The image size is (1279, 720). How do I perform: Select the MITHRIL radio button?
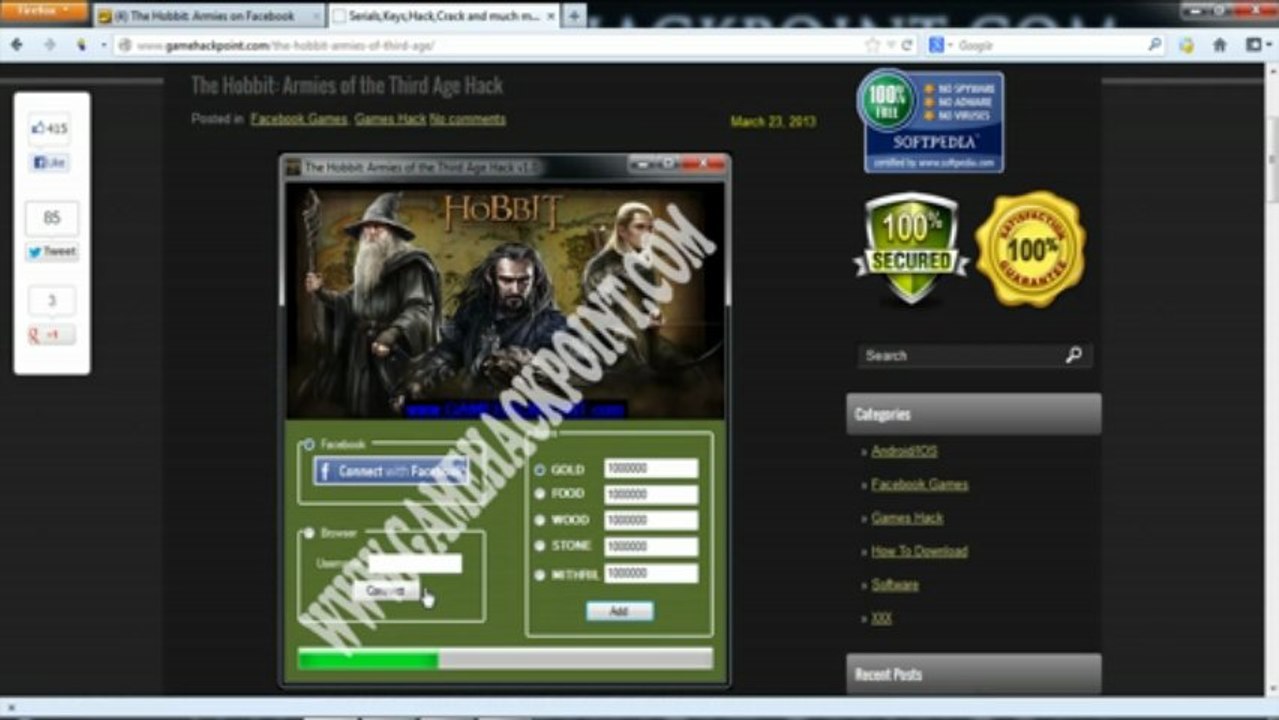click(540, 575)
